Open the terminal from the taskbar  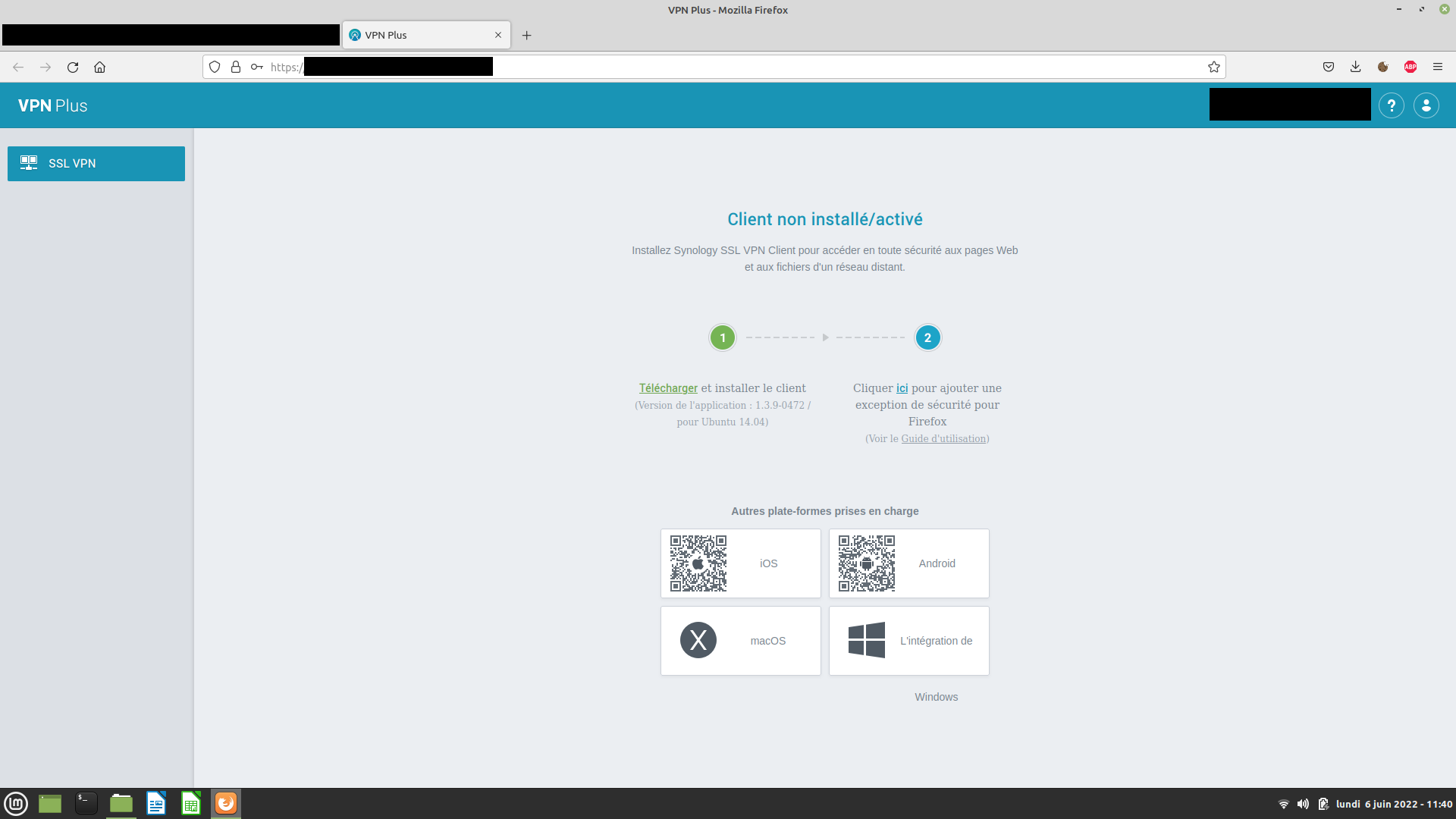click(86, 804)
